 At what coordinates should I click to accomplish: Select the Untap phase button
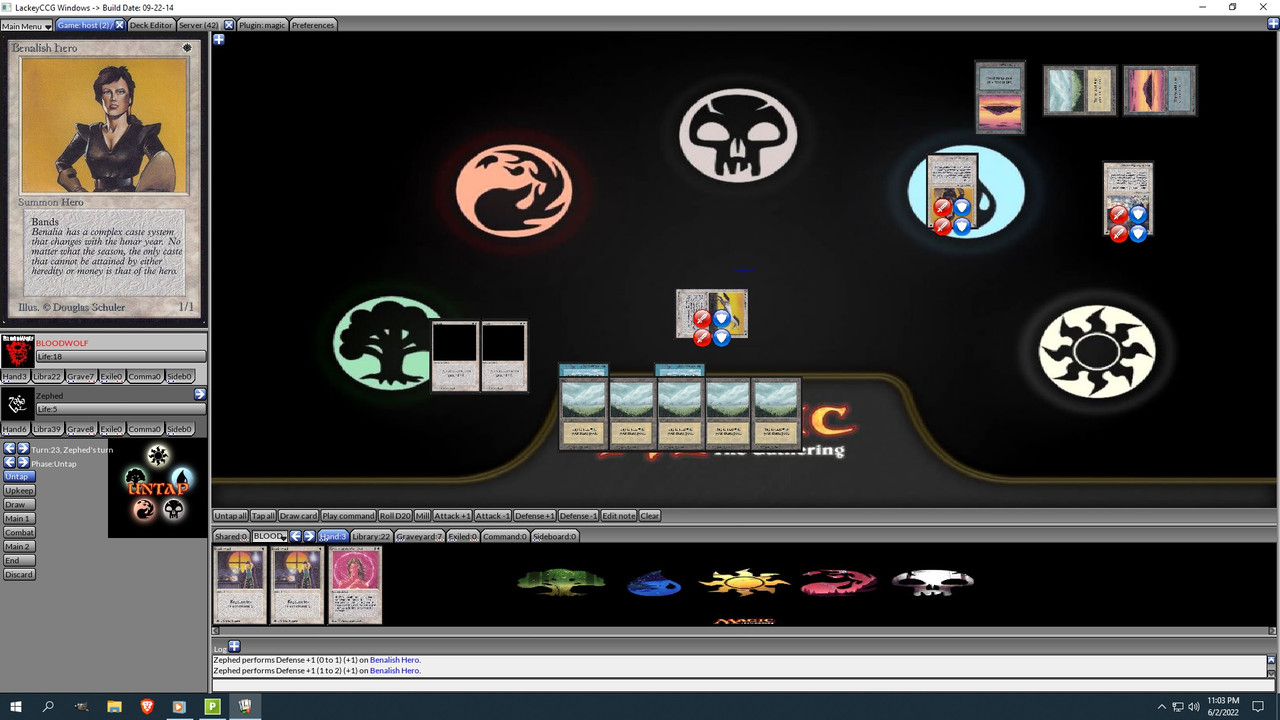click(19, 477)
